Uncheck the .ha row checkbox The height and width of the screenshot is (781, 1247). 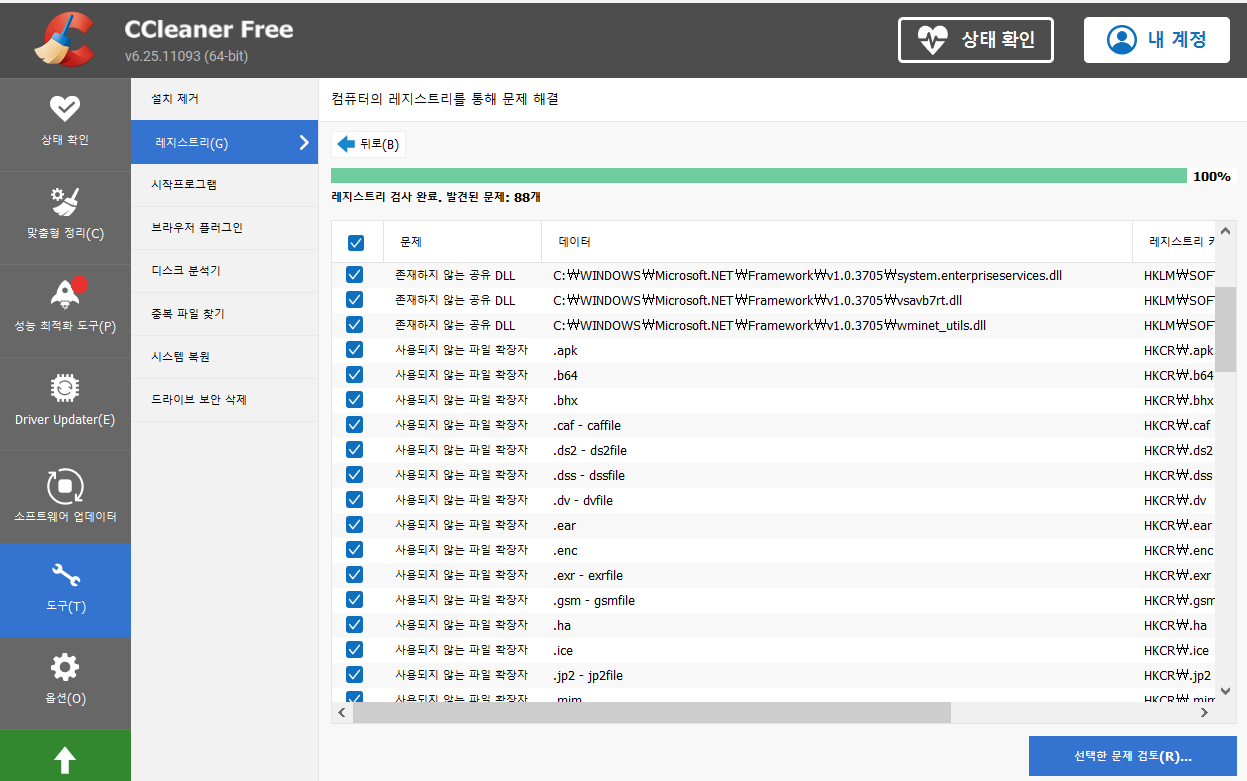tap(354, 625)
